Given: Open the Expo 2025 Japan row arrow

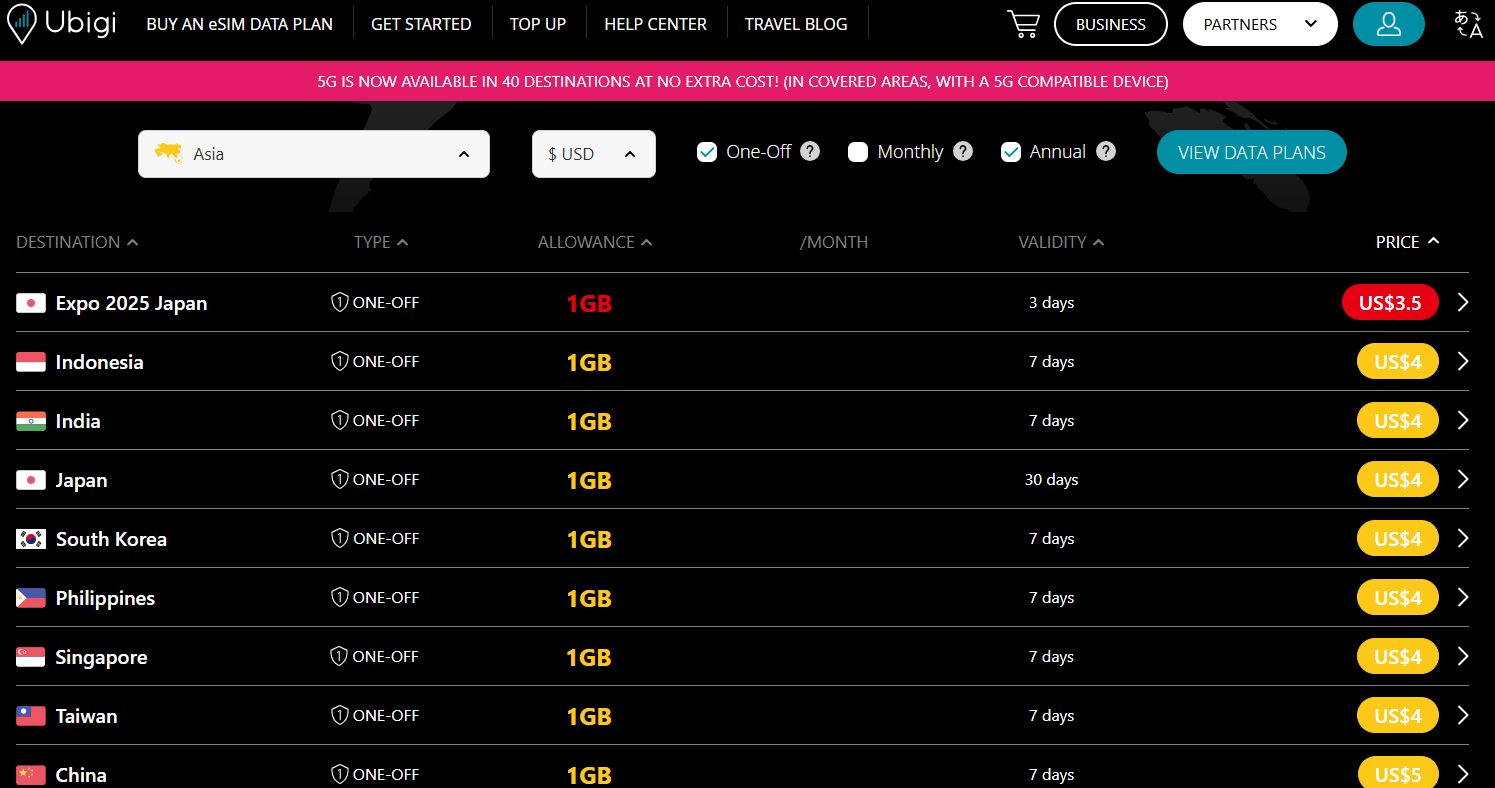Looking at the screenshot, I should click(1463, 302).
